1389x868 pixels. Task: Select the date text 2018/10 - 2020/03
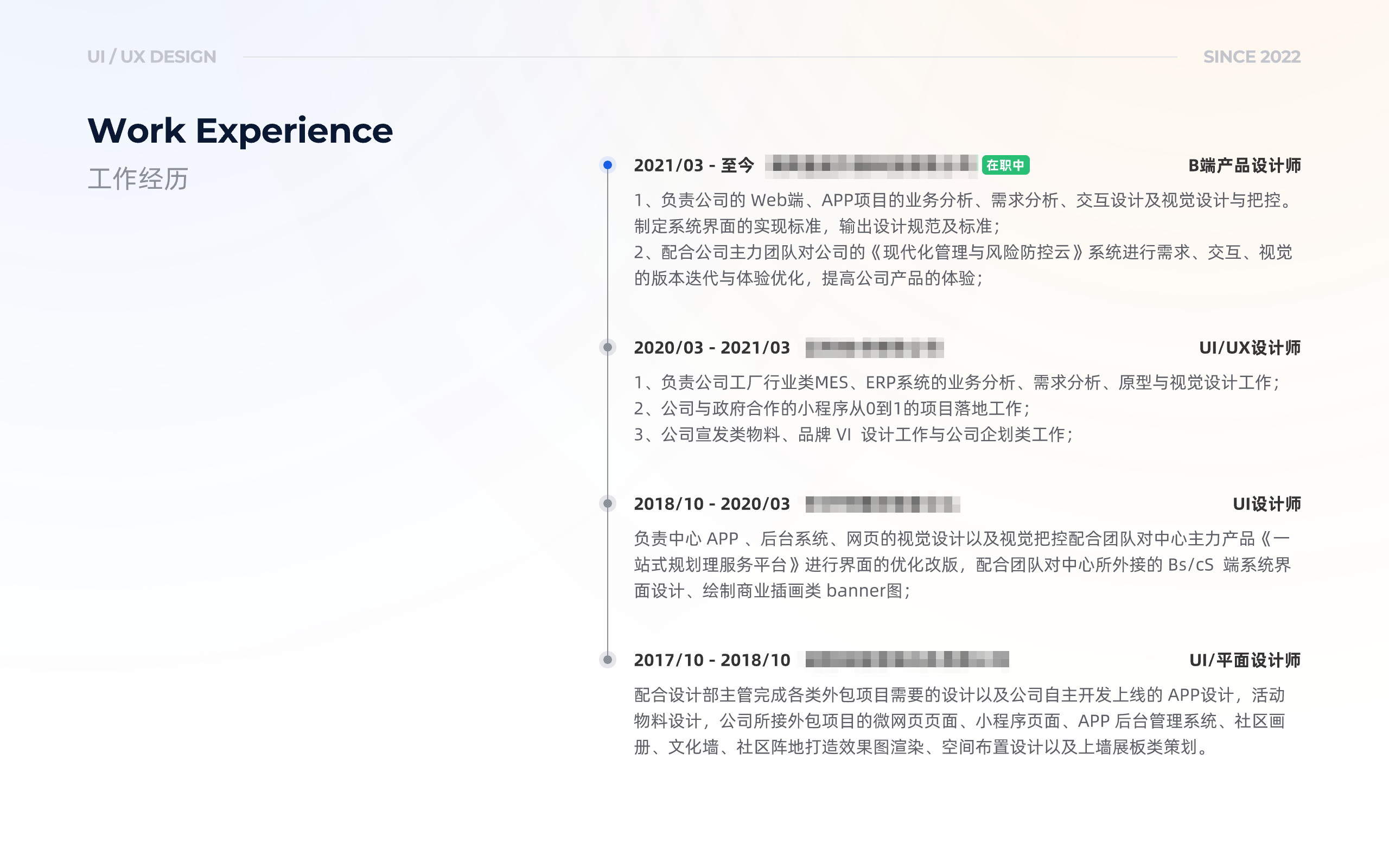[x=712, y=503]
